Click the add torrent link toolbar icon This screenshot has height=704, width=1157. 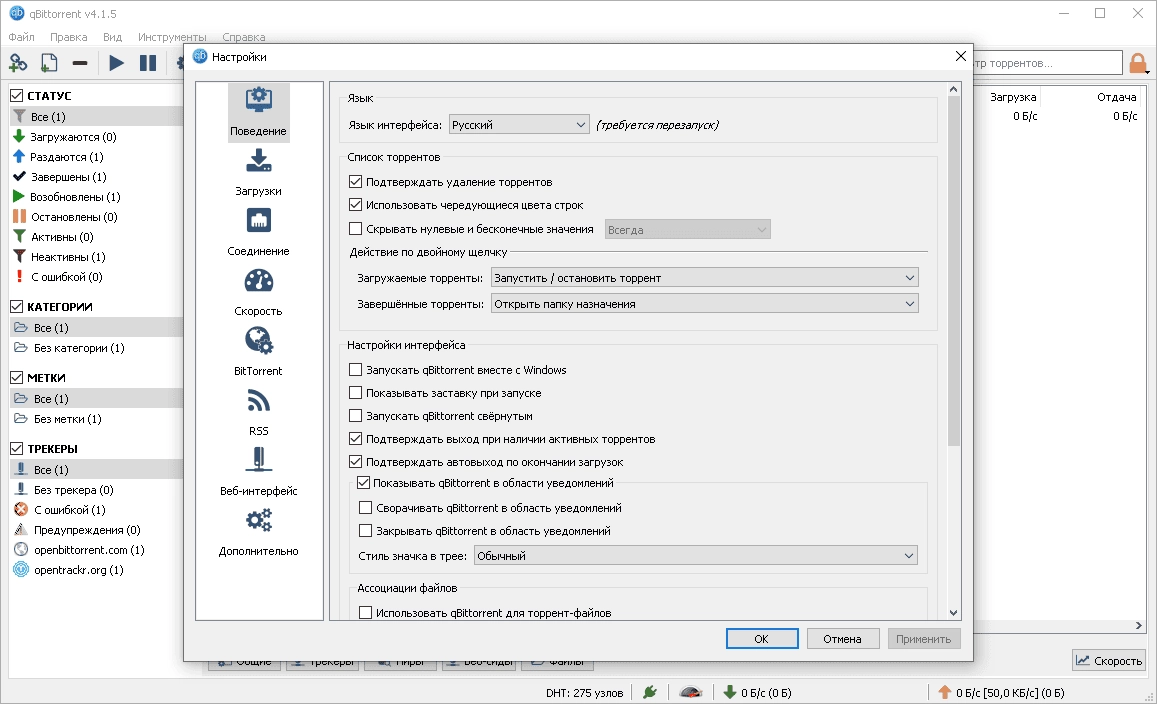coord(18,63)
